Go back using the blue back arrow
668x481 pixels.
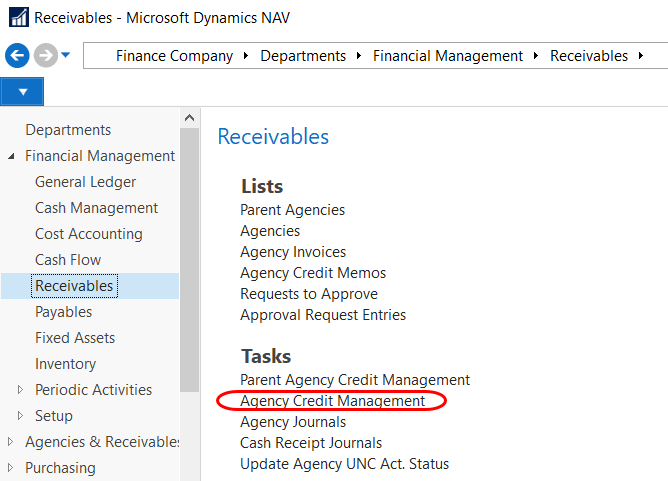(x=17, y=56)
